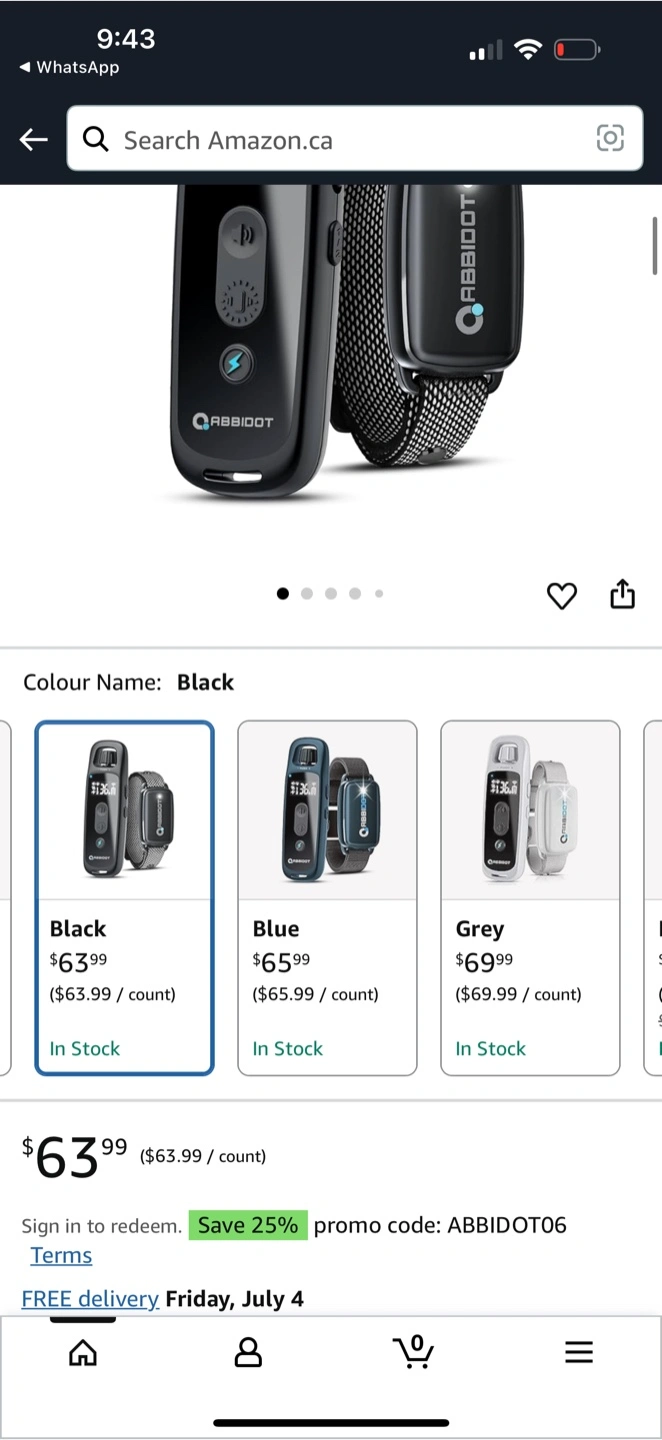The width and height of the screenshot is (662, 1440).
Task: Jump to the second image dot
Action: (x=307, y=594)
